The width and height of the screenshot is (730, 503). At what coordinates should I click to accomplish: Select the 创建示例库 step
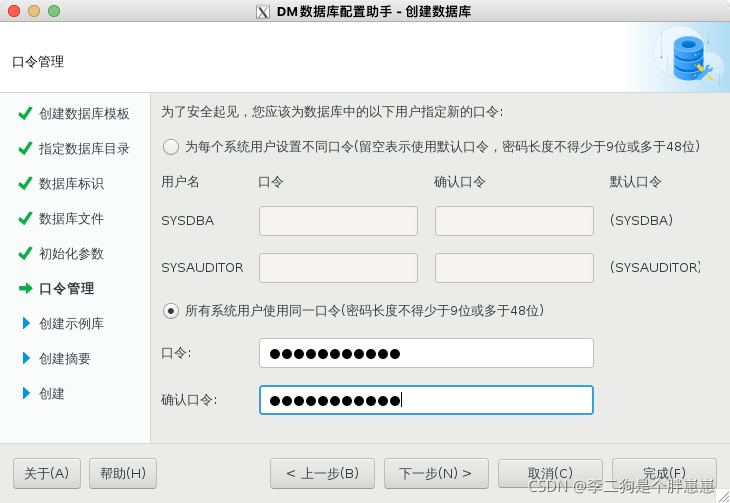point(71,324)
